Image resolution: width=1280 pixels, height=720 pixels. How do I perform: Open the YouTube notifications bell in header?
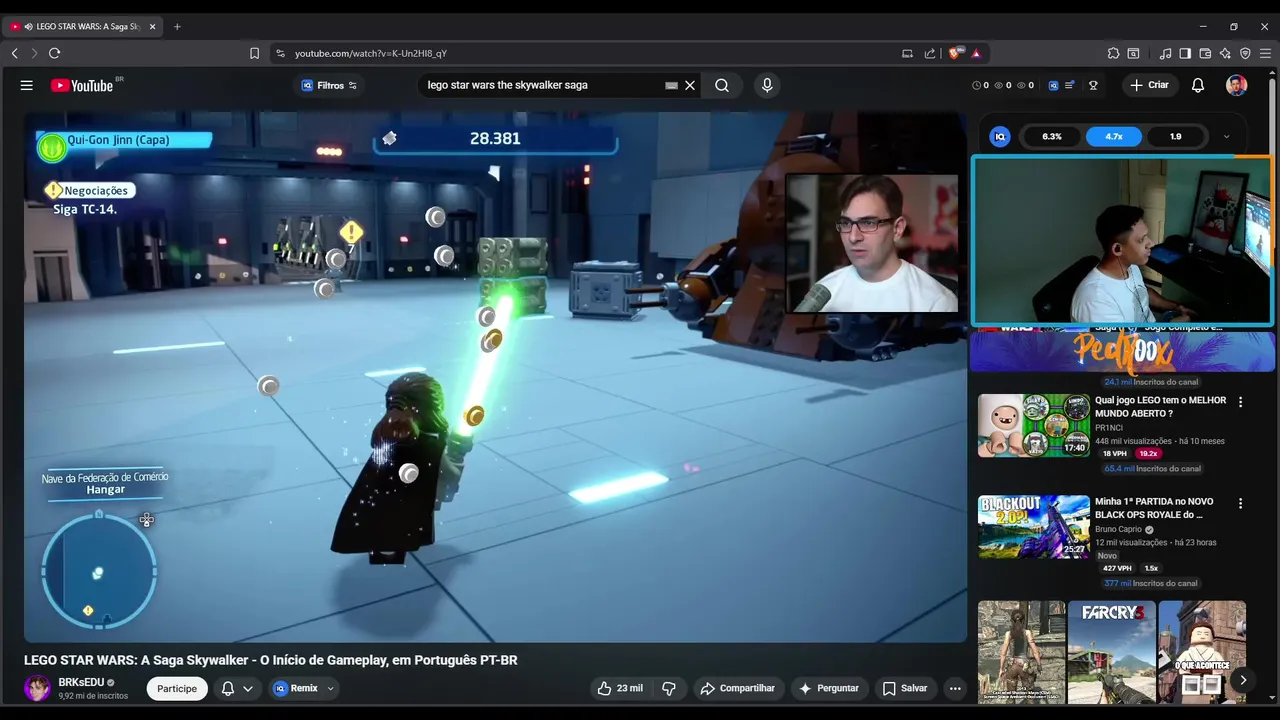point(1198,85)
